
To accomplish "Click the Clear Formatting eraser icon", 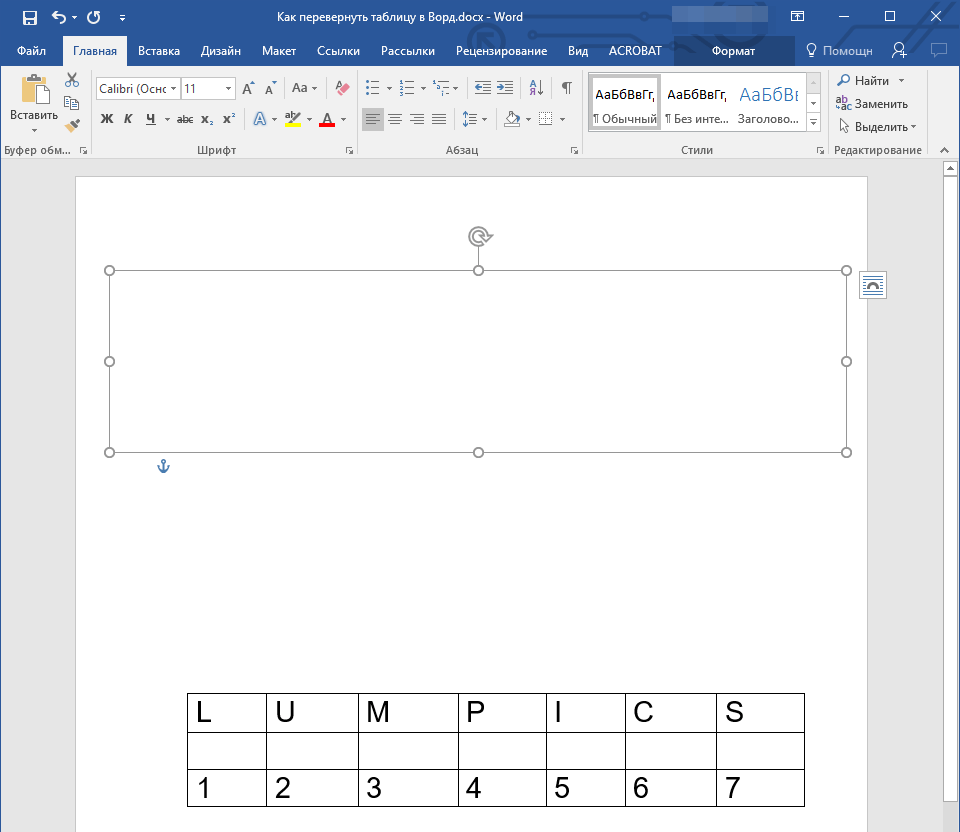I will coord(343,88).
